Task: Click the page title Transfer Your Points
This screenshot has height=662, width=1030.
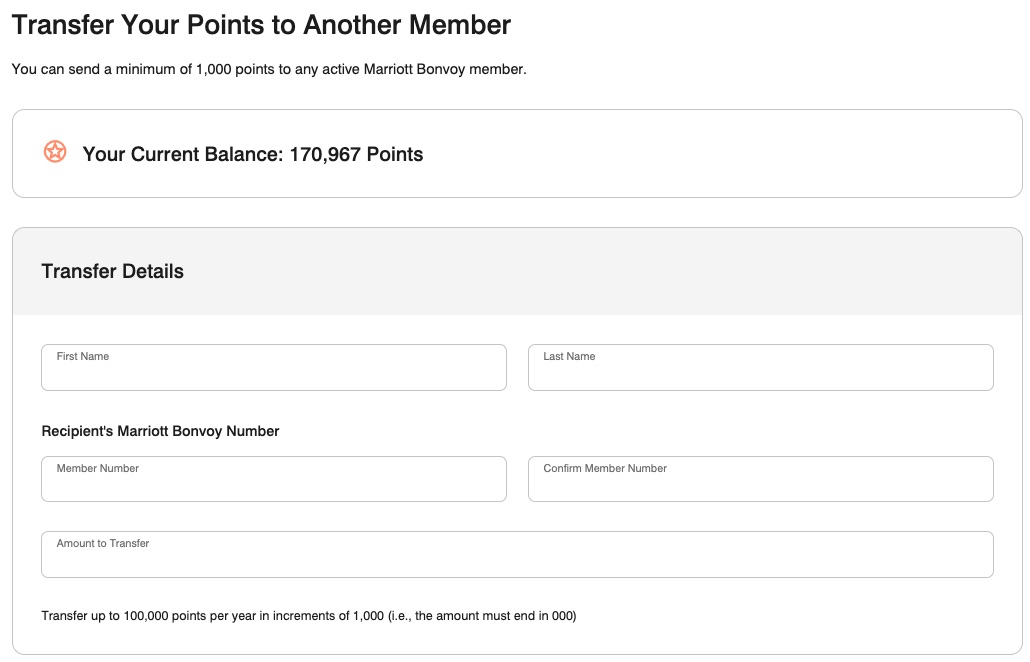Action: 261,24
